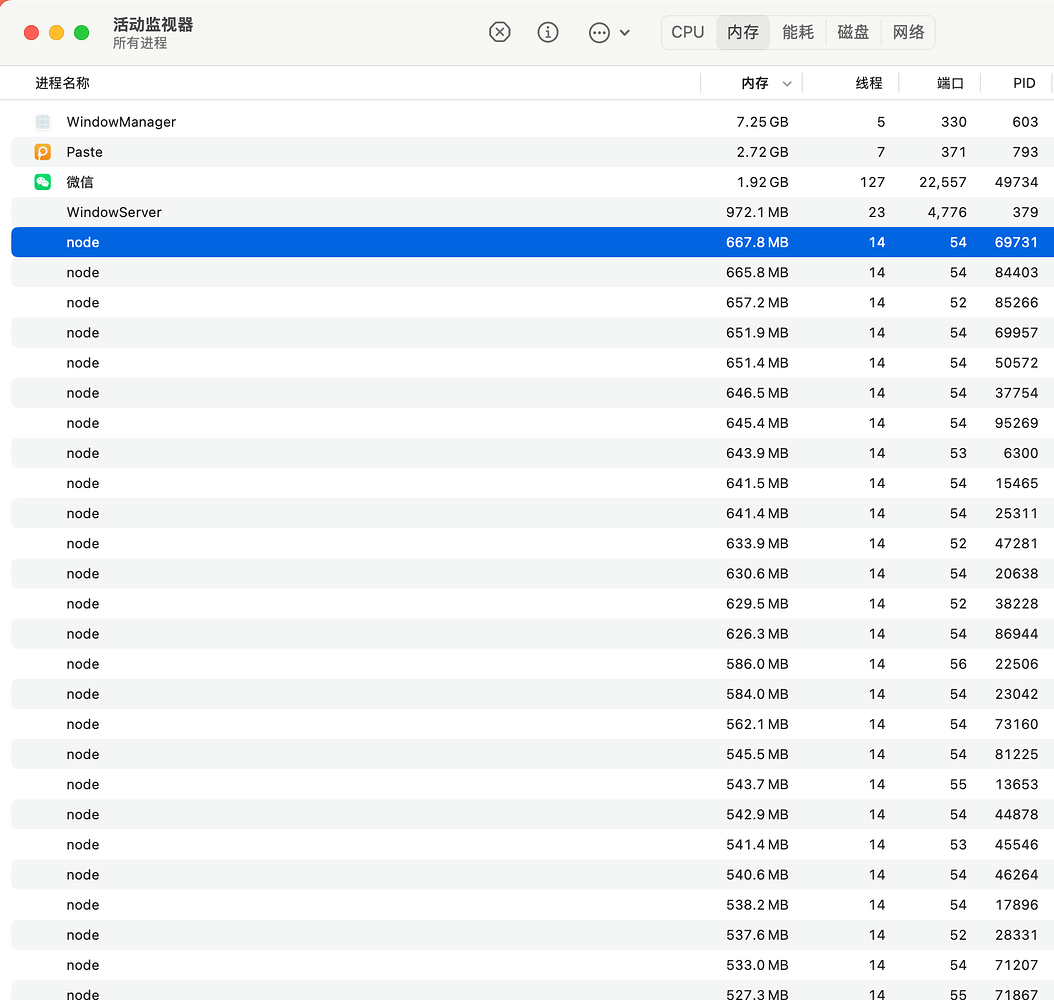This screenshot has width=1054, height=1000.
Task: Click the WindowManager process icon
Action: click(42, 122)
